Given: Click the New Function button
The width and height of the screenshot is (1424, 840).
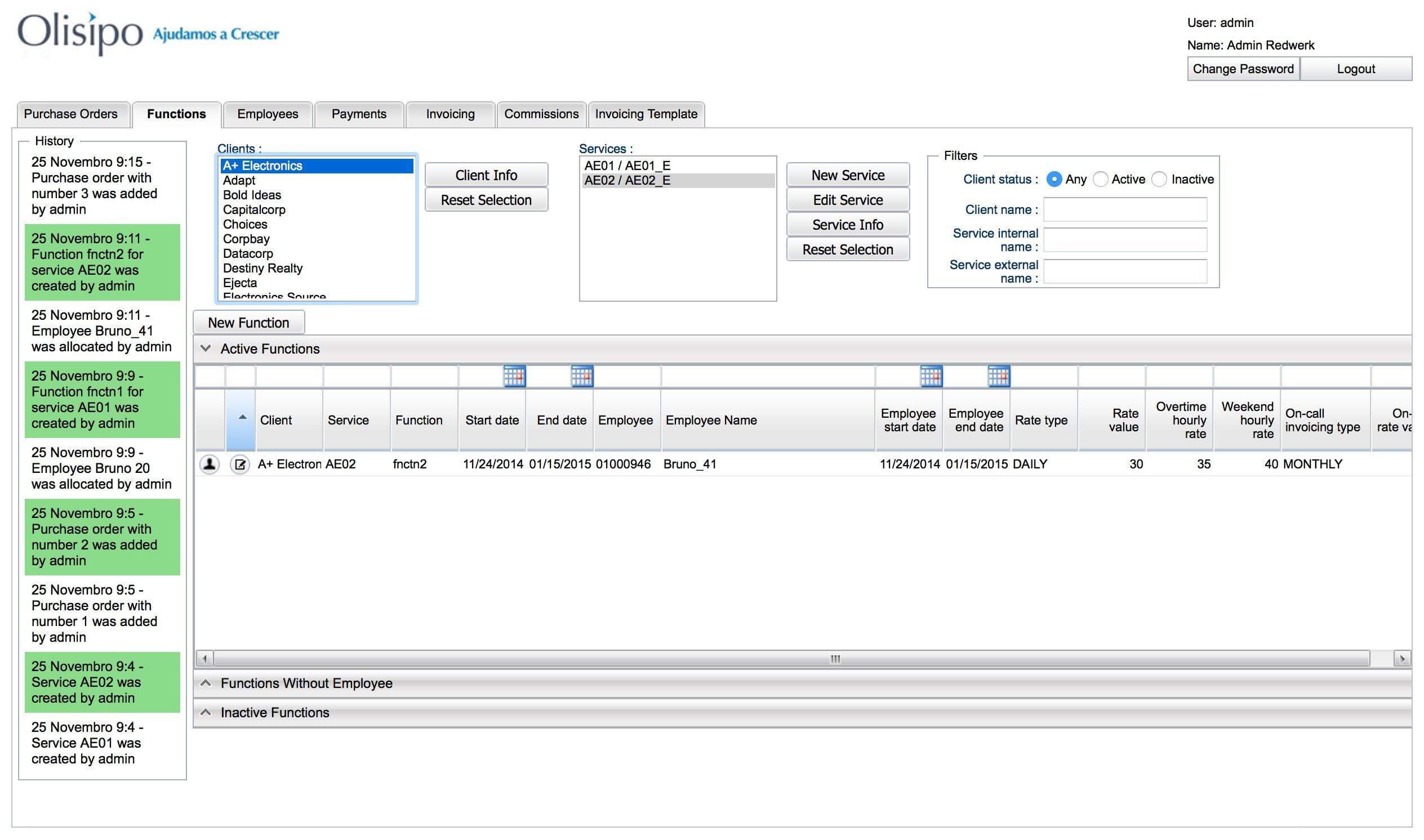Looking at the screenshot, I should [248, 323].
